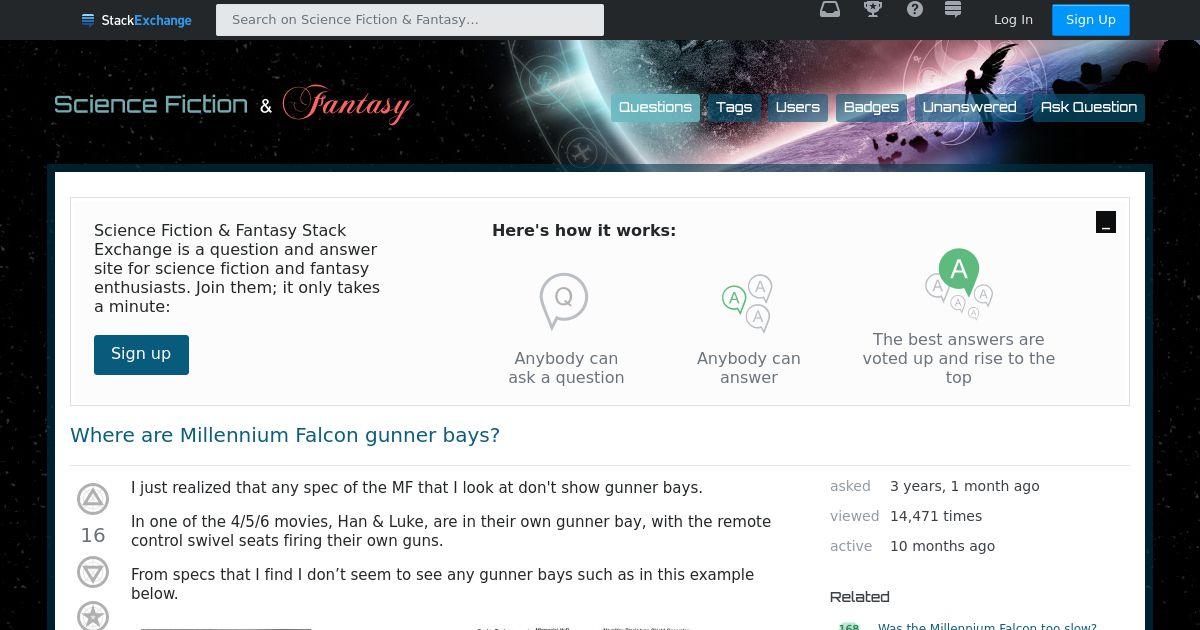
Task: Click 'Anybody can ask a question' text
Action: pos(566,368)
